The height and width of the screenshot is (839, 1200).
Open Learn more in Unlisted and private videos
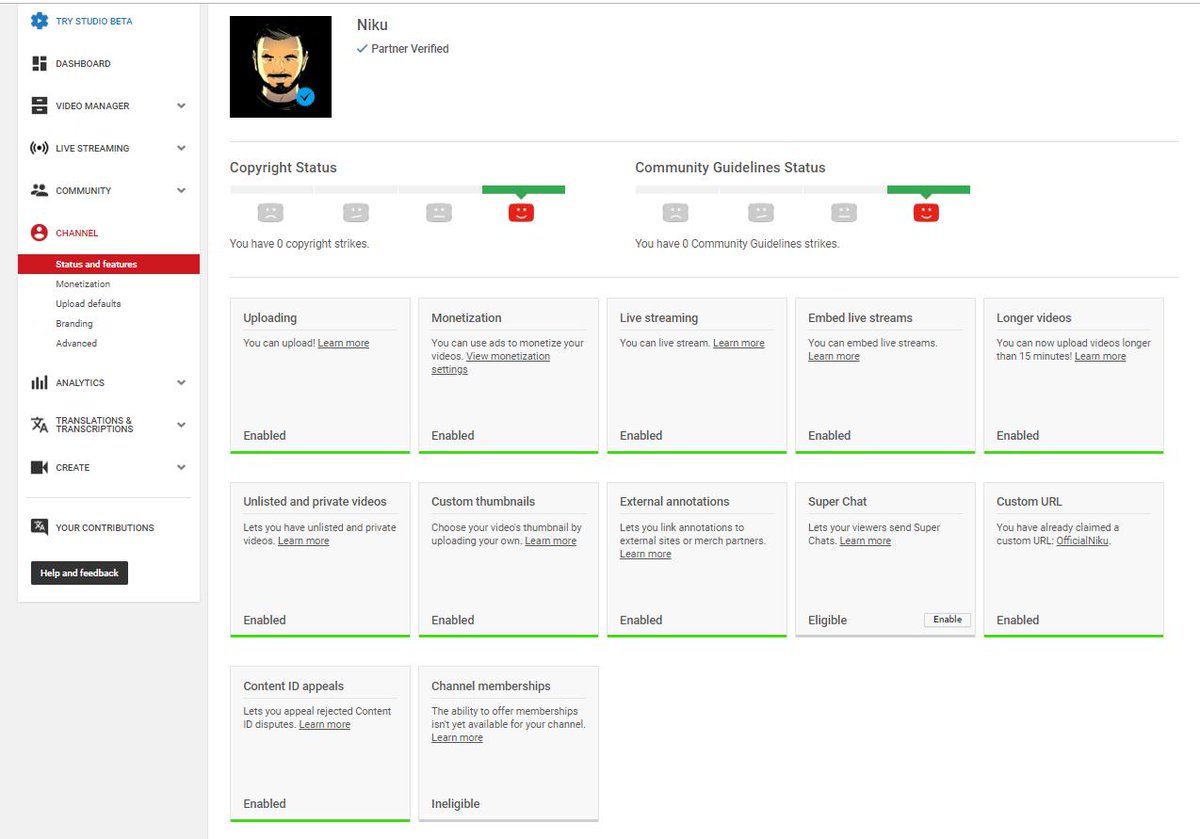pos(303,541)
